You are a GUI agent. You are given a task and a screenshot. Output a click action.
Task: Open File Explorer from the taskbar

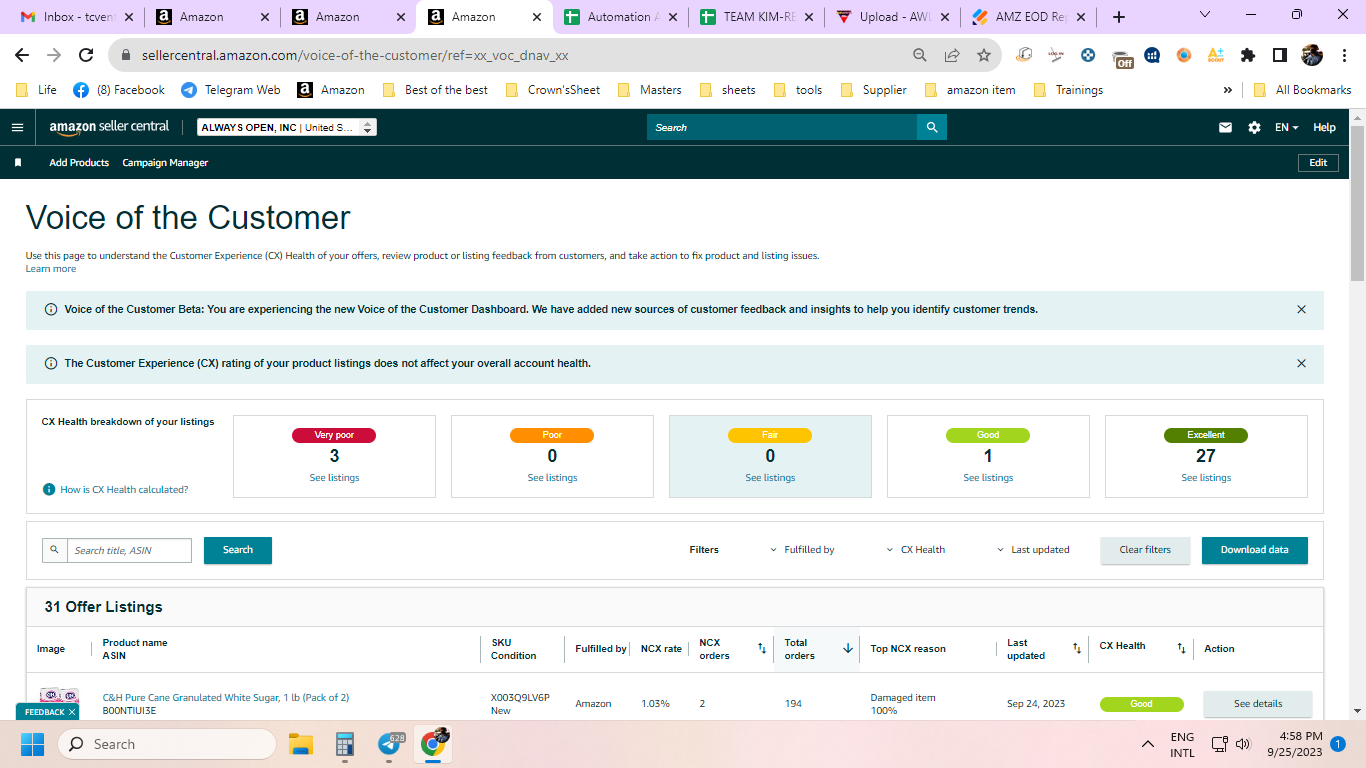pyautogui.click(x=301, y=744)
